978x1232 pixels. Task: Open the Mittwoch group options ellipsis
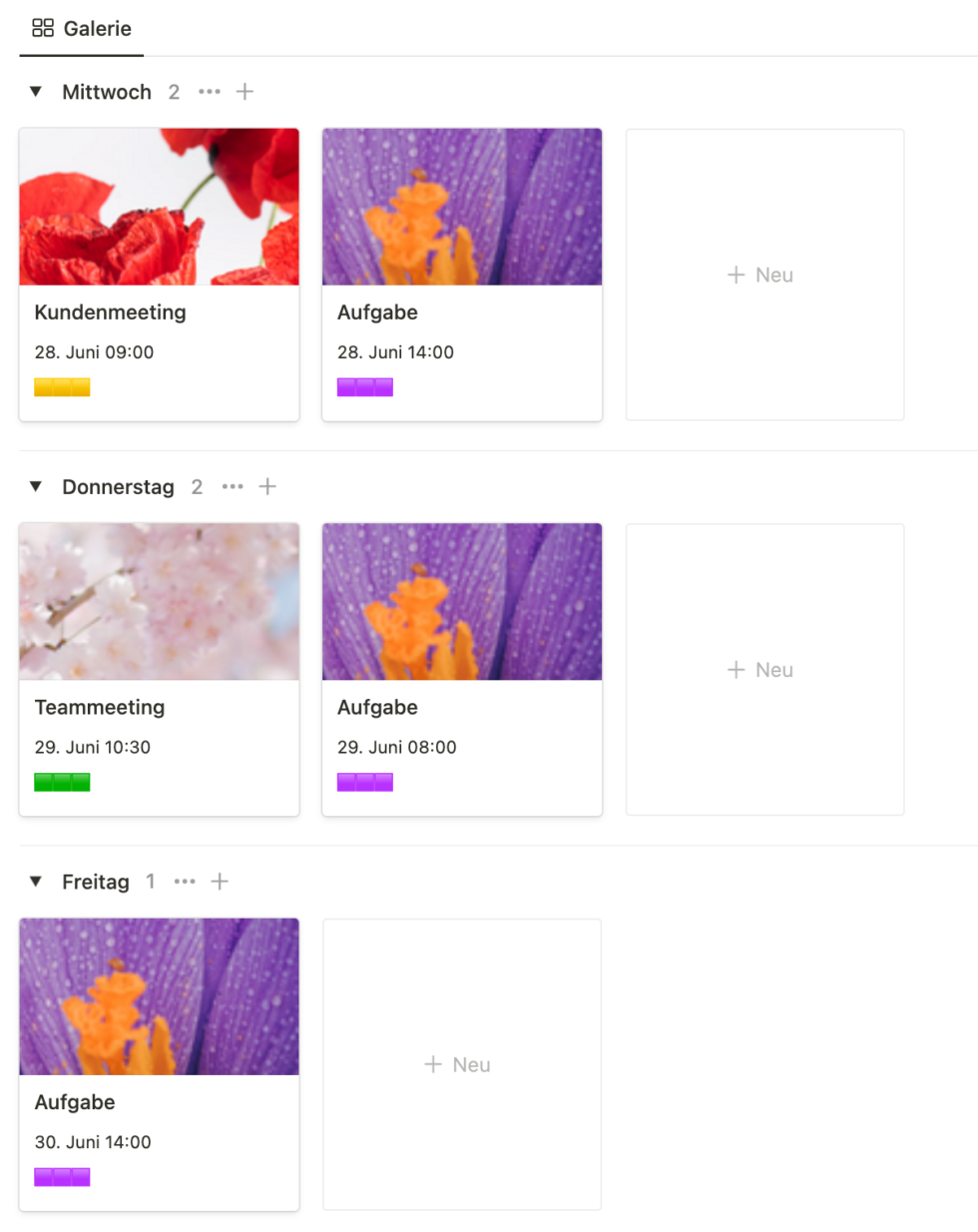point(209,92)
